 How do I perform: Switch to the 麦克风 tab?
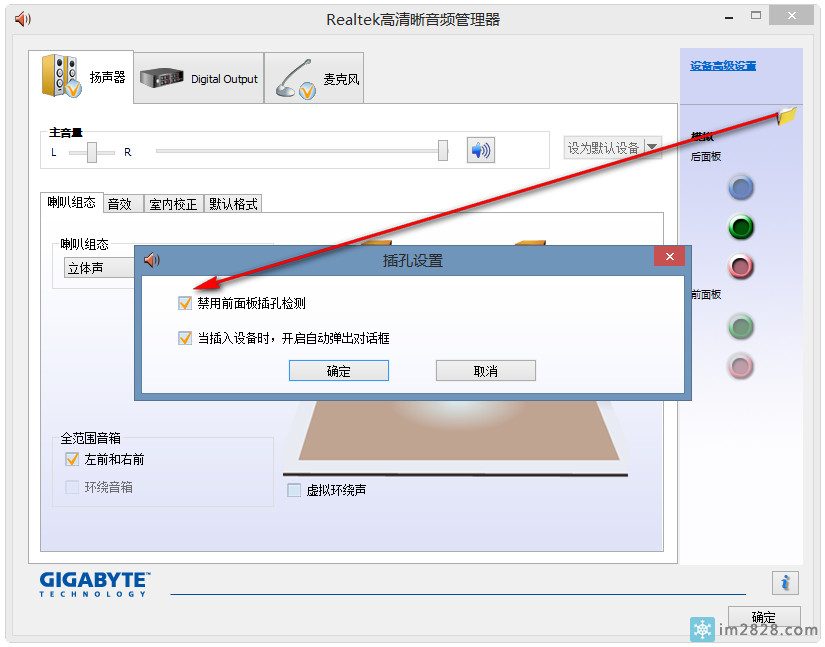click(314, 79)
